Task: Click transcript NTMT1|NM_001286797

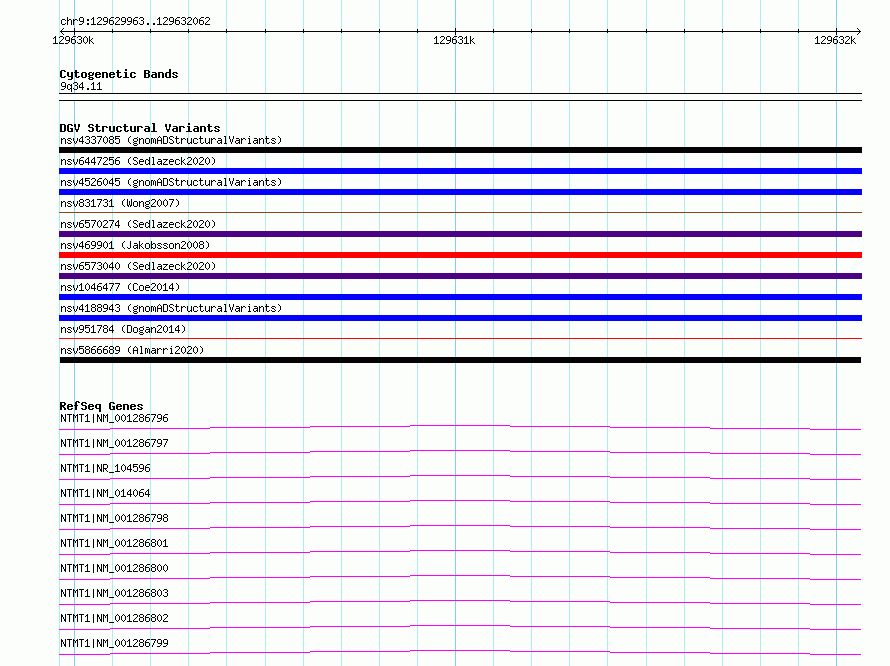Action: click(114, 443)
